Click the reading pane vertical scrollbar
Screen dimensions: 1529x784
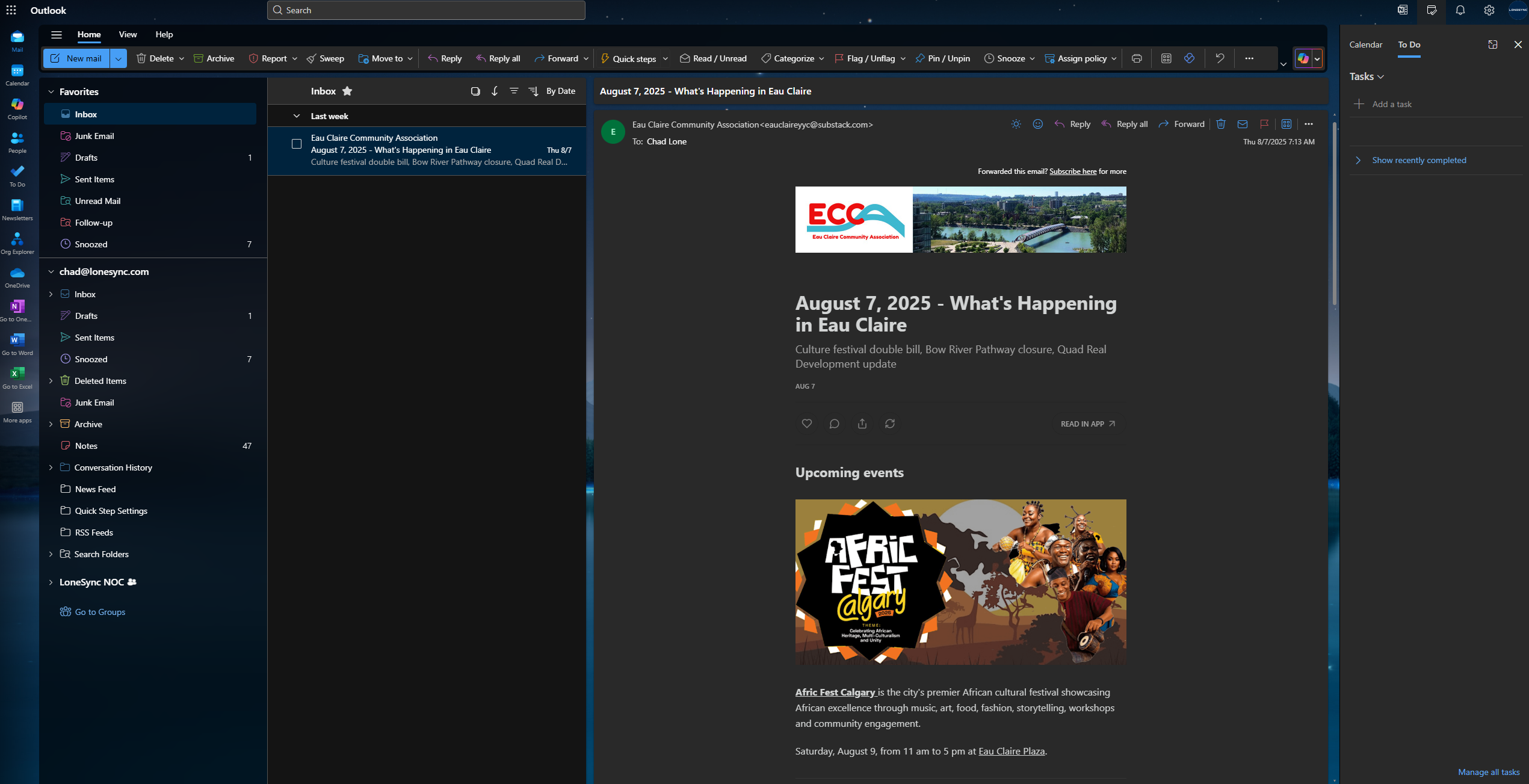coord(1334,214)
